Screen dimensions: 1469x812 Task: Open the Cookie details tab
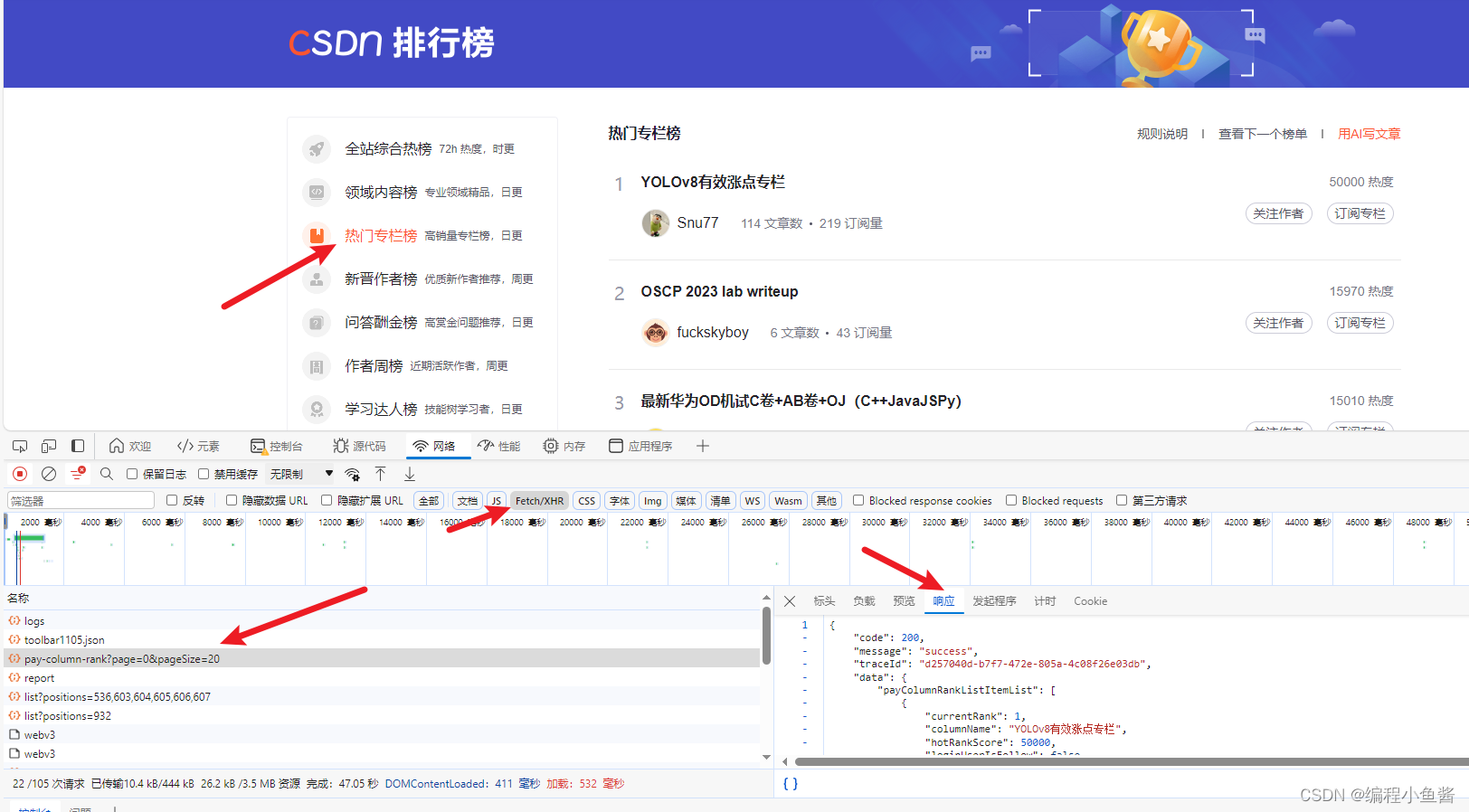point(1090,600)
